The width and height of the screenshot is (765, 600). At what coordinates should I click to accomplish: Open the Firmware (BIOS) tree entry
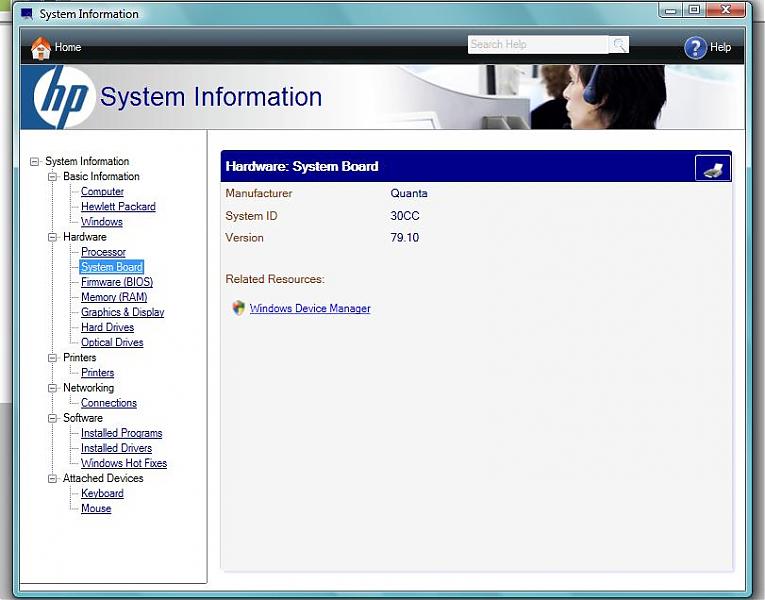(116, 282)
